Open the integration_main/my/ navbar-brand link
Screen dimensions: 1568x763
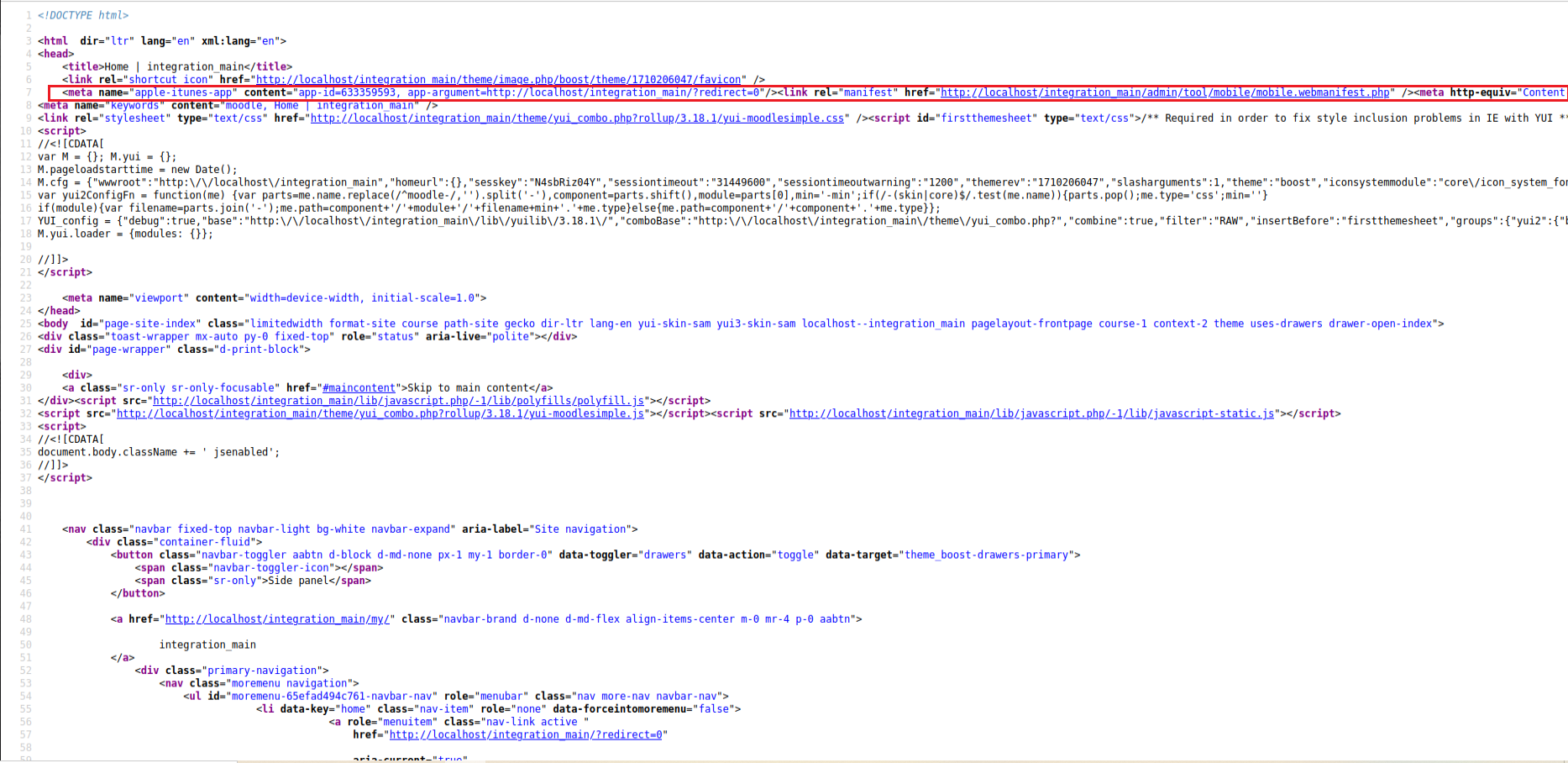pos(277,619)
